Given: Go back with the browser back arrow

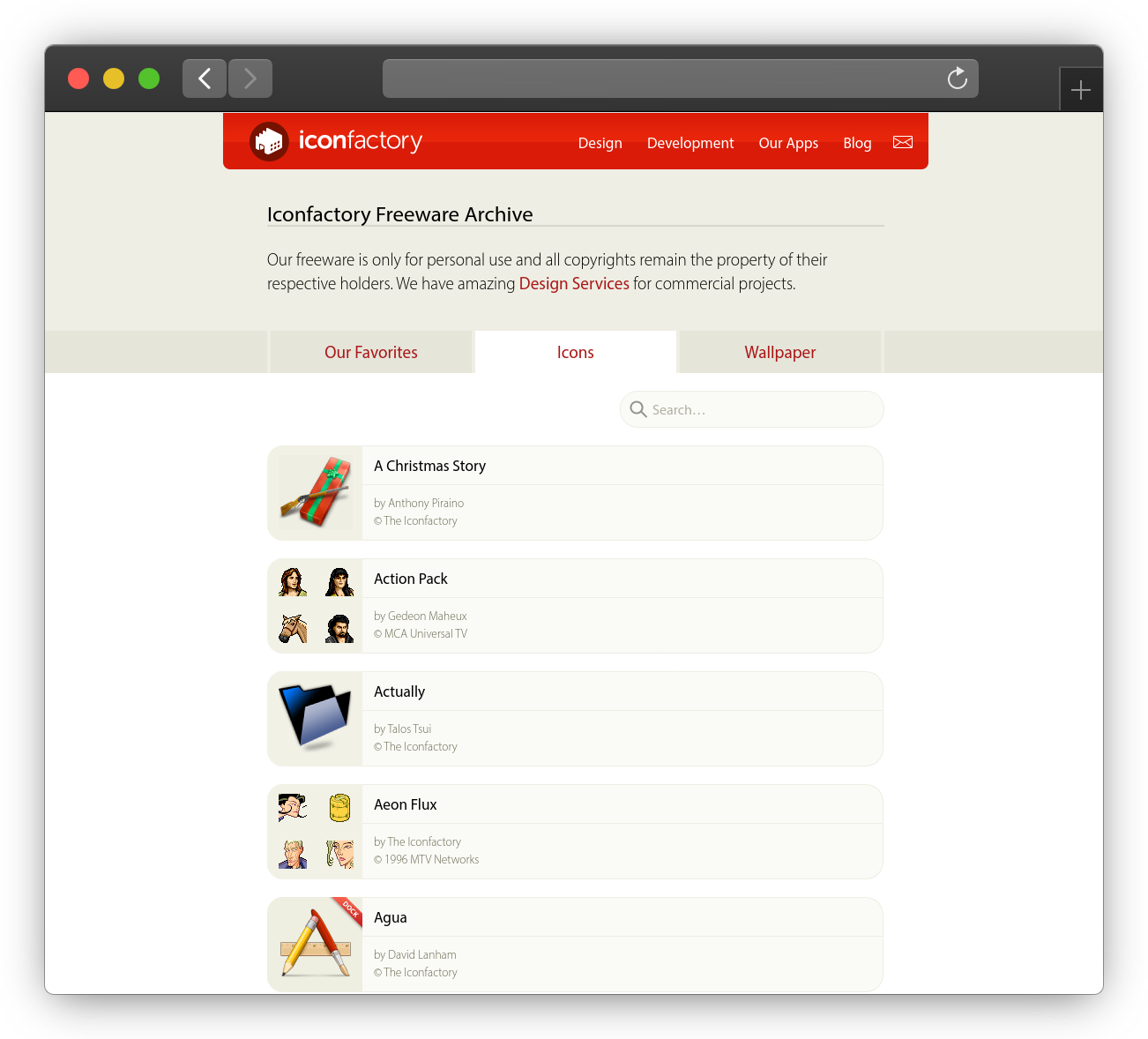Looking at the screenshot, I should pos(205,78).
